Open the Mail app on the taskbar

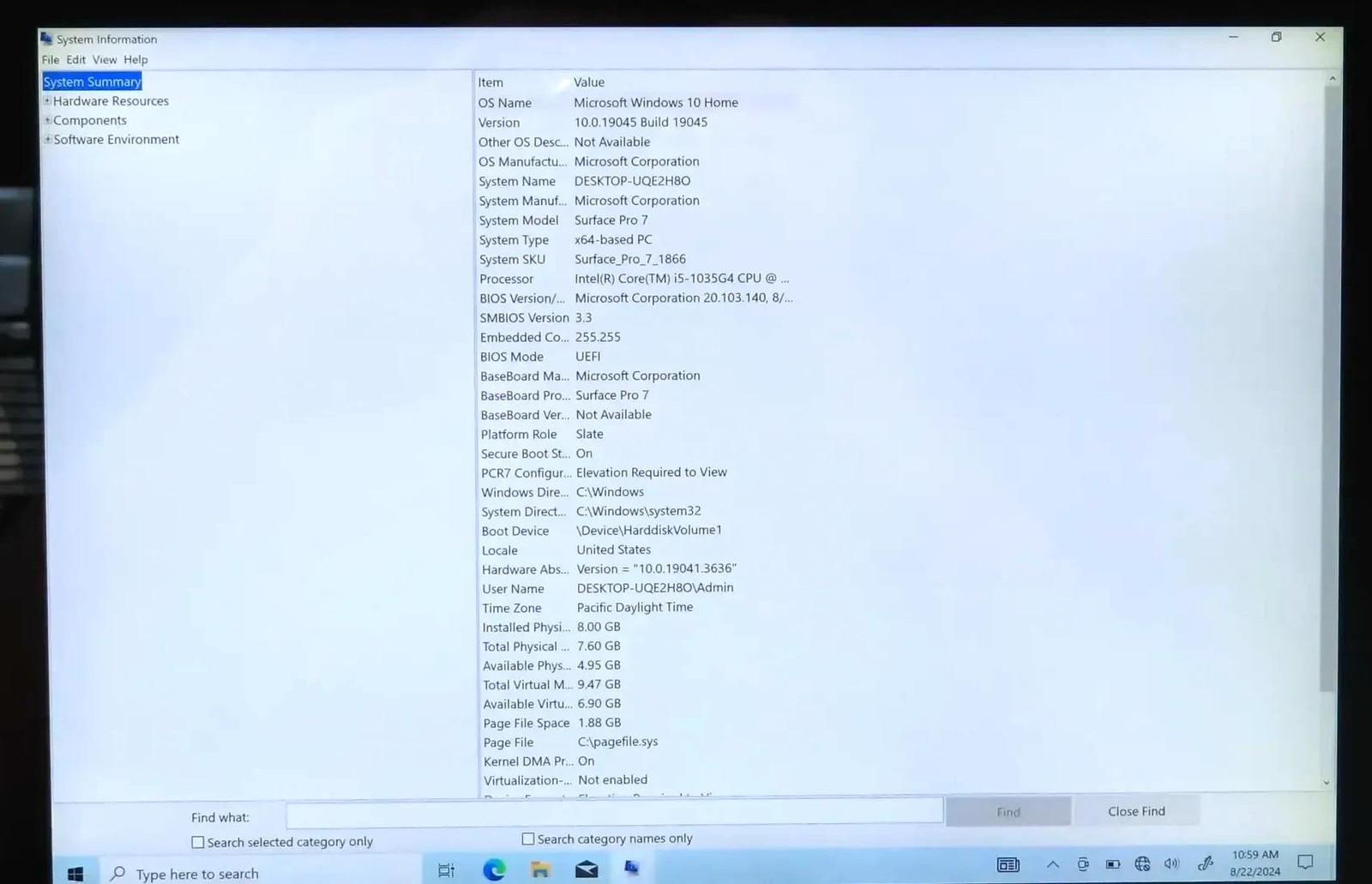point(587,869)
